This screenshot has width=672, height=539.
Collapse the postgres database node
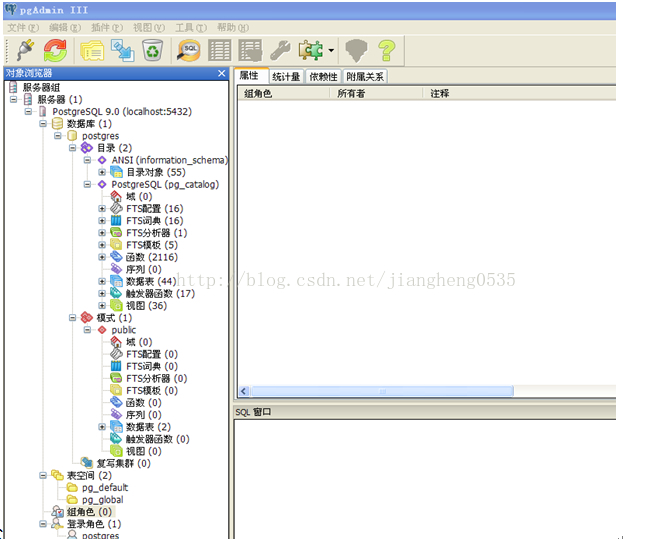pos(57,136)
